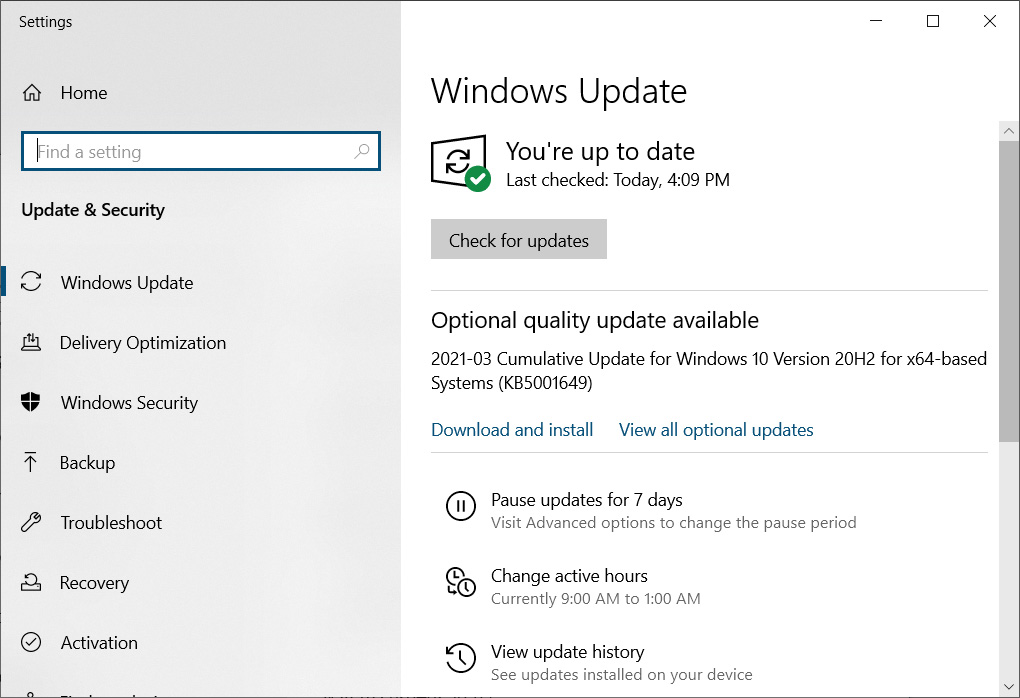Click the Activation checkmark circle icon
The width and height of the screenshot is (1020, 698).
point(31,642)
